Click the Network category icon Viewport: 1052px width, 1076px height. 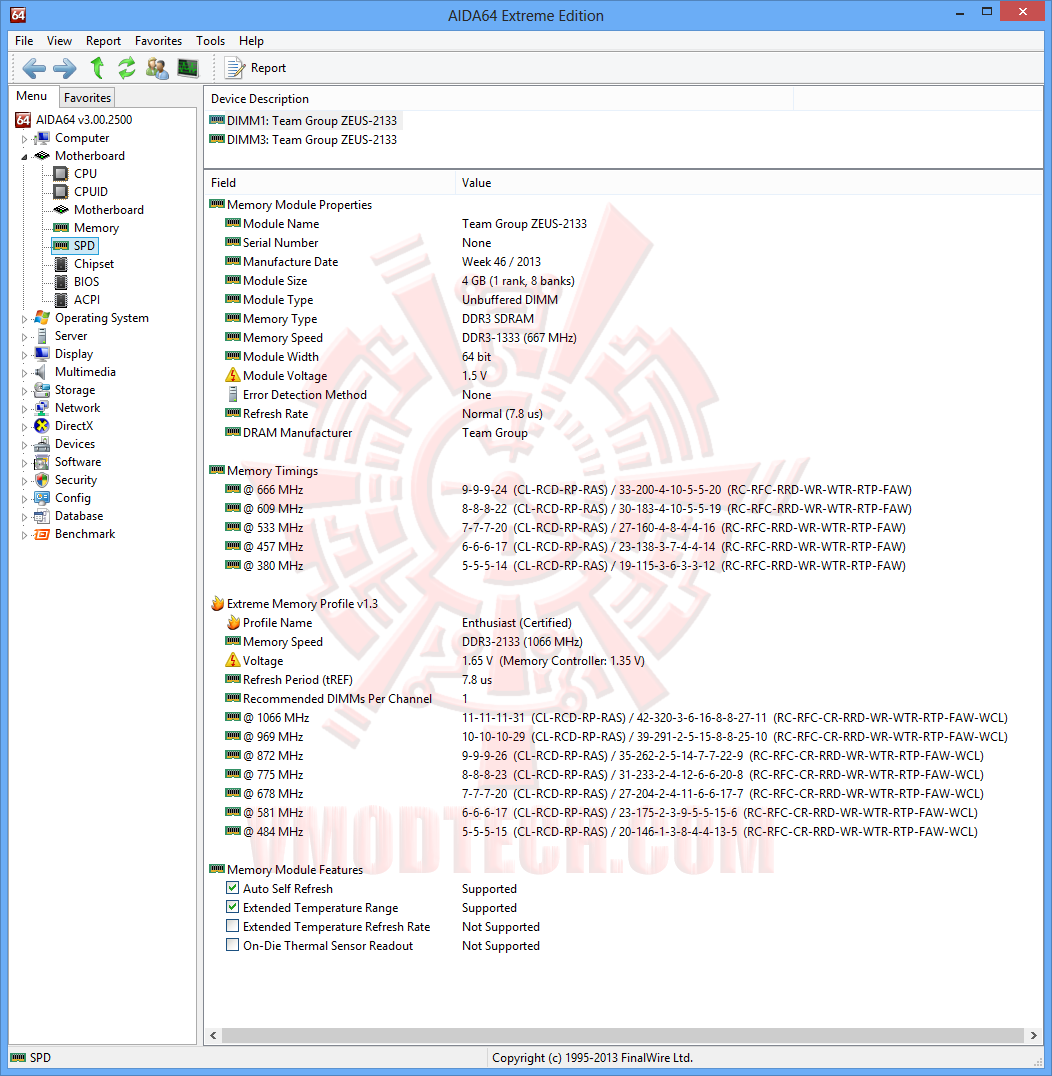pos(42,408)
